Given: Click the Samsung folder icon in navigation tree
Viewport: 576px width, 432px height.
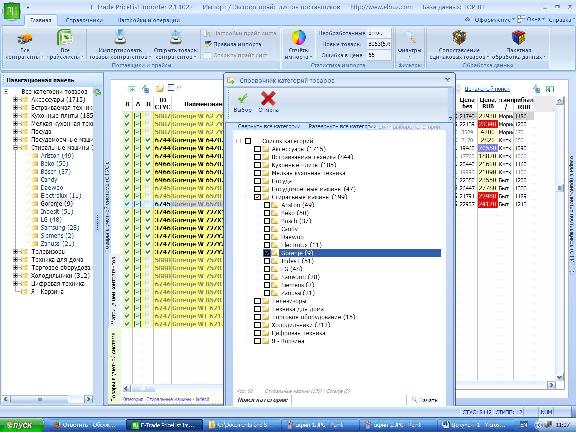Looking at the screenshot, I should (35, 228).
